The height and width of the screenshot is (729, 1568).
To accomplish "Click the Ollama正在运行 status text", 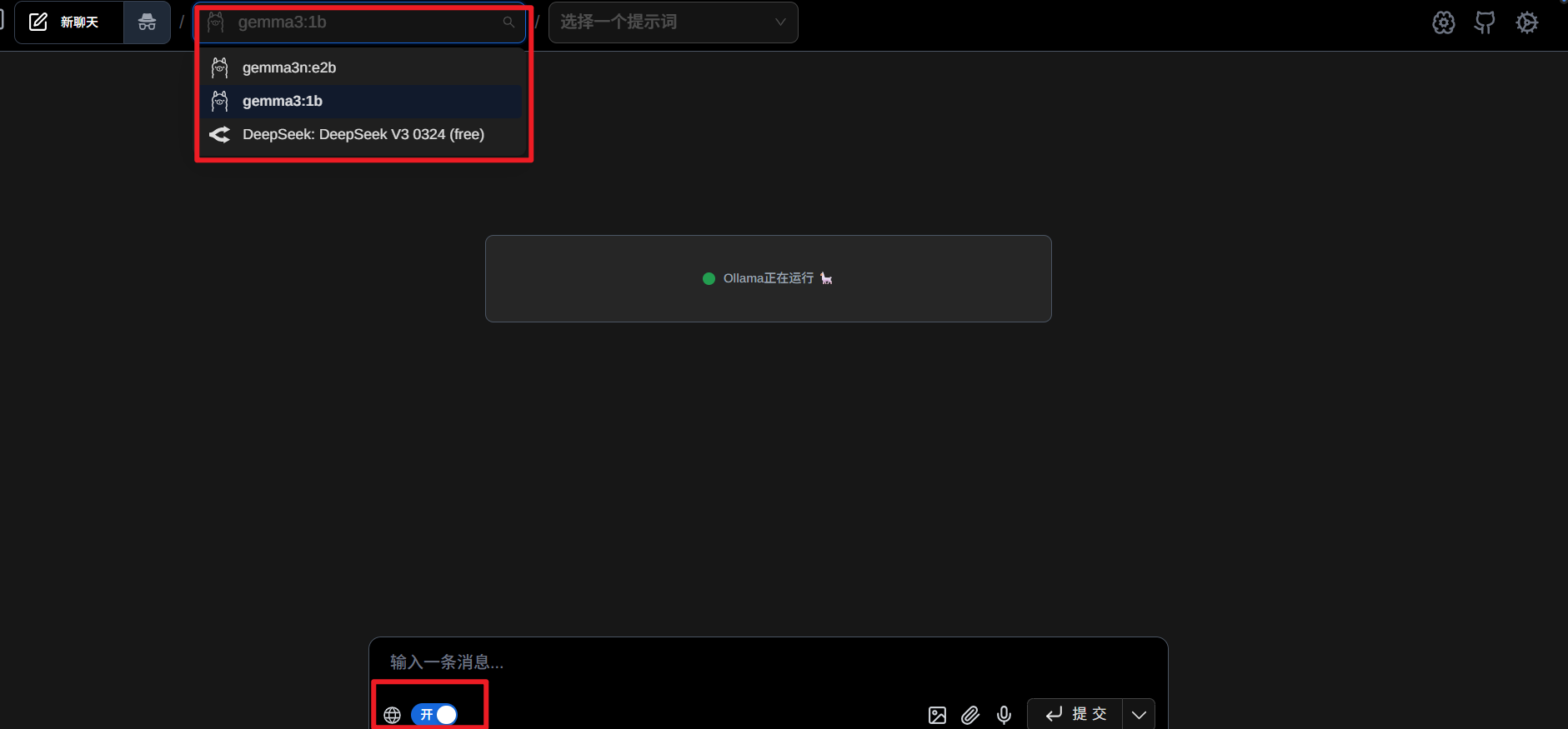I will (769, 278).
